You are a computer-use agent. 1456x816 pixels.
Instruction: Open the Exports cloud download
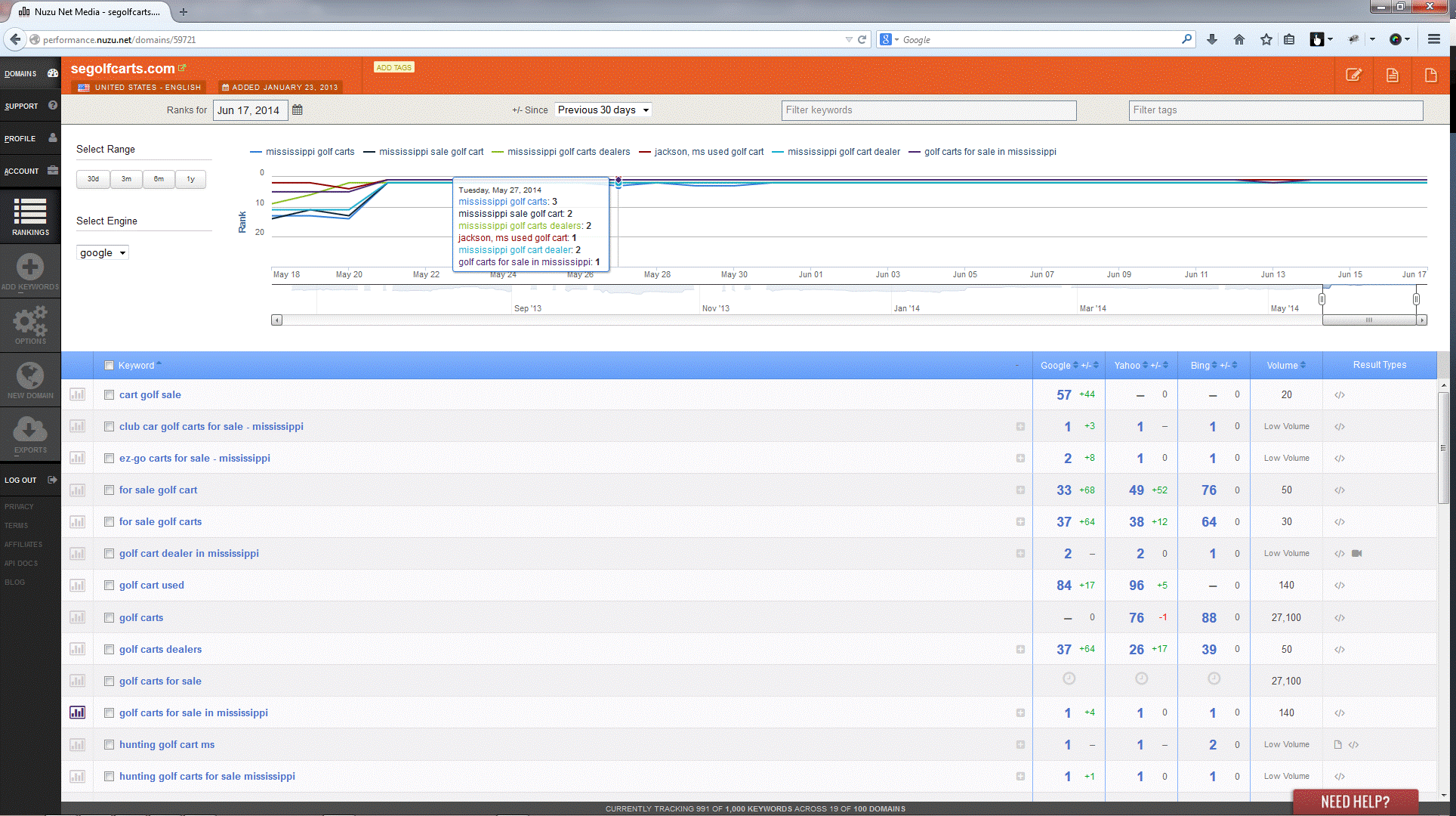coord(30,434)
